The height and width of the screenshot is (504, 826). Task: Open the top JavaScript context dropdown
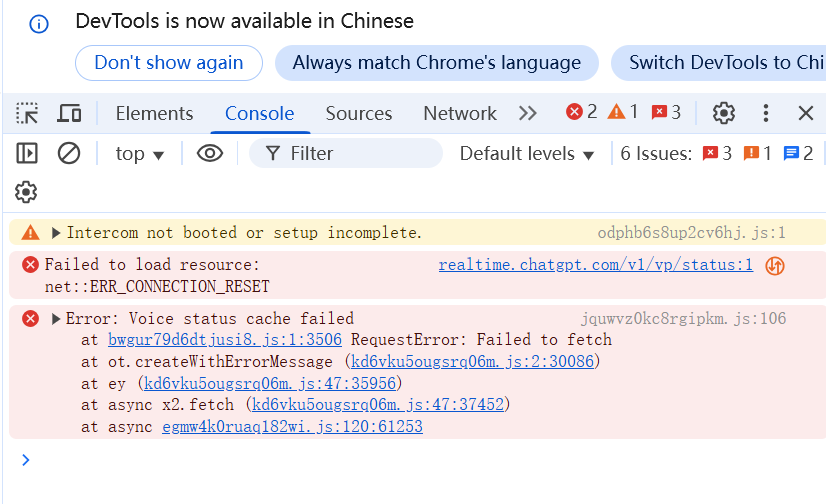point(139,153)
